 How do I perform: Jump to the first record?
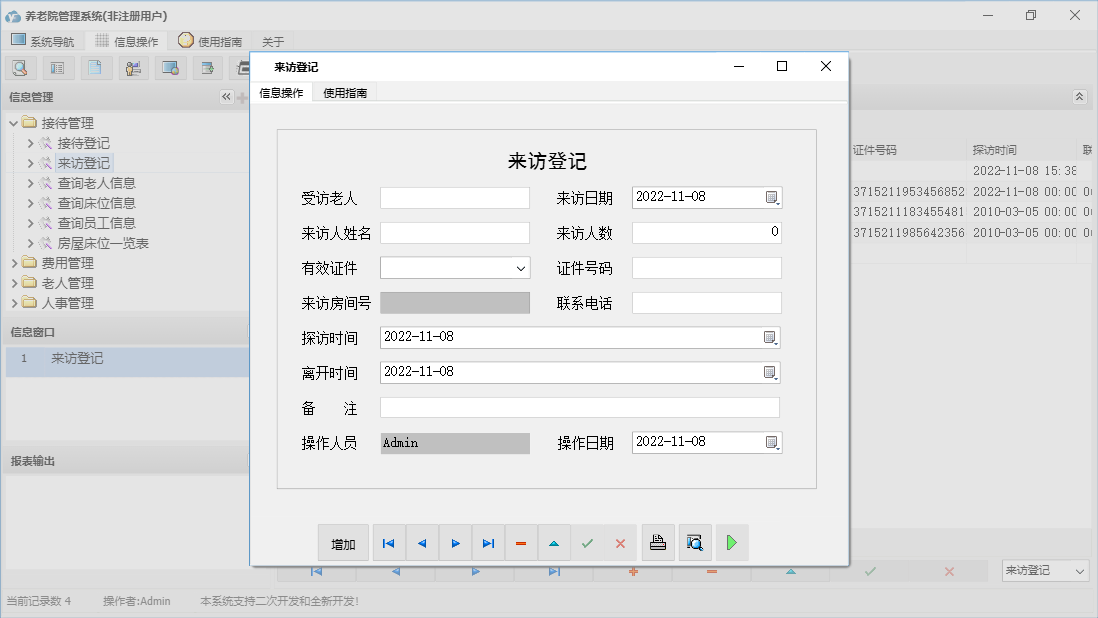pos(388,543)
